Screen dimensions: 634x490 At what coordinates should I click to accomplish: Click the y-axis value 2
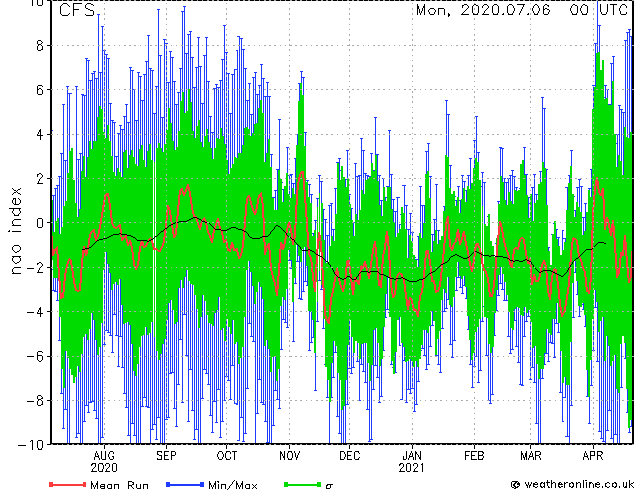[40, 179]
